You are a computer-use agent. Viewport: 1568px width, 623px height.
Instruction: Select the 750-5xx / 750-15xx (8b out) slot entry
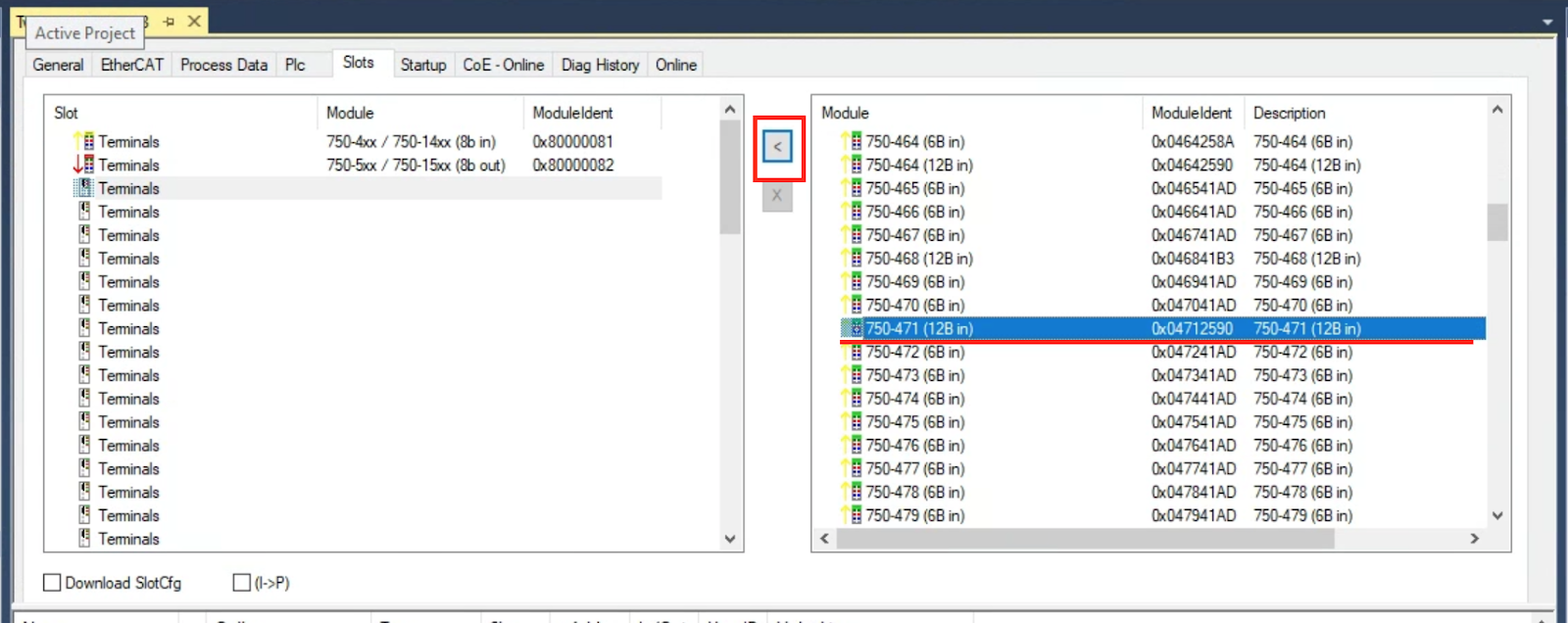[x=416, y=165]
